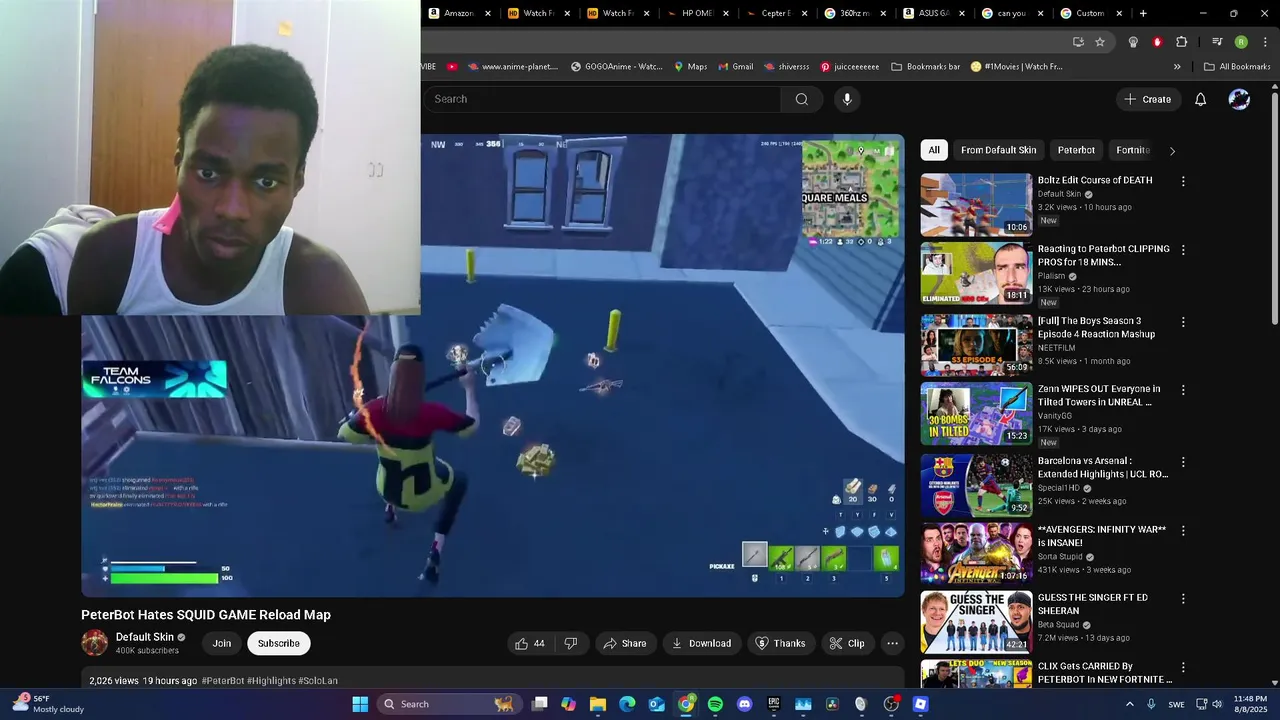Screen dimensions: 1280x720
Task: Click the Clip button
Action: point(846,643)
